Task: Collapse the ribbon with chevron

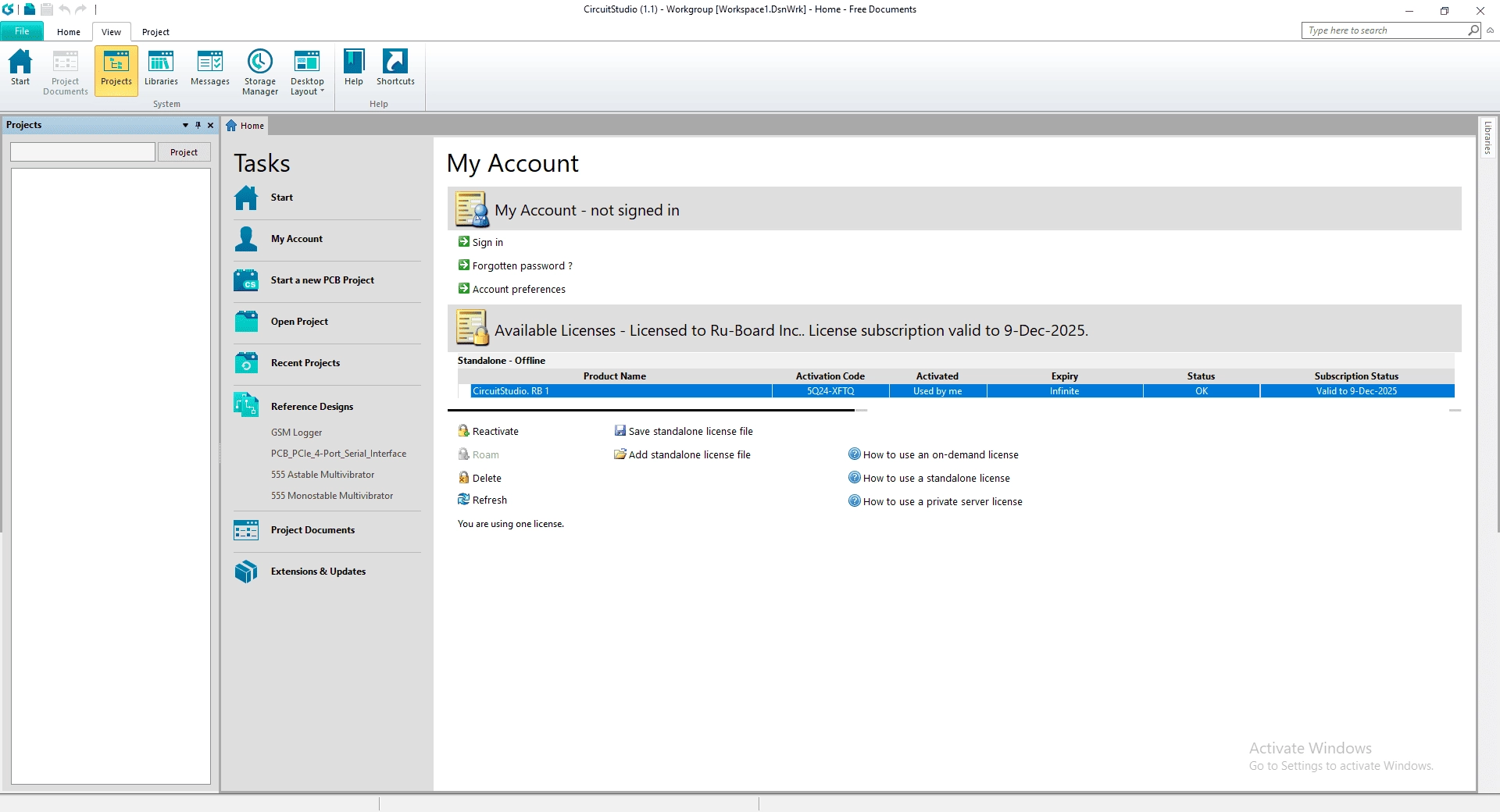Action: pos(1490,30)
